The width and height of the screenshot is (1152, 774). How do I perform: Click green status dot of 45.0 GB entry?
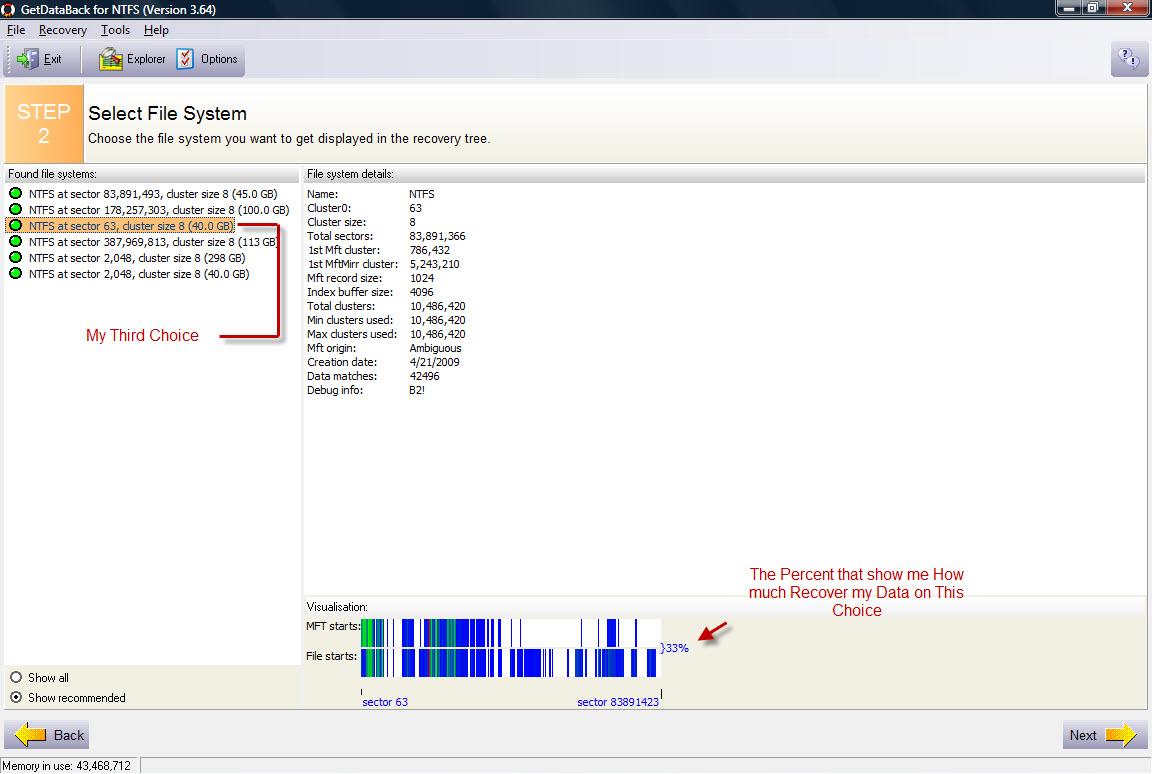(15, 194)
